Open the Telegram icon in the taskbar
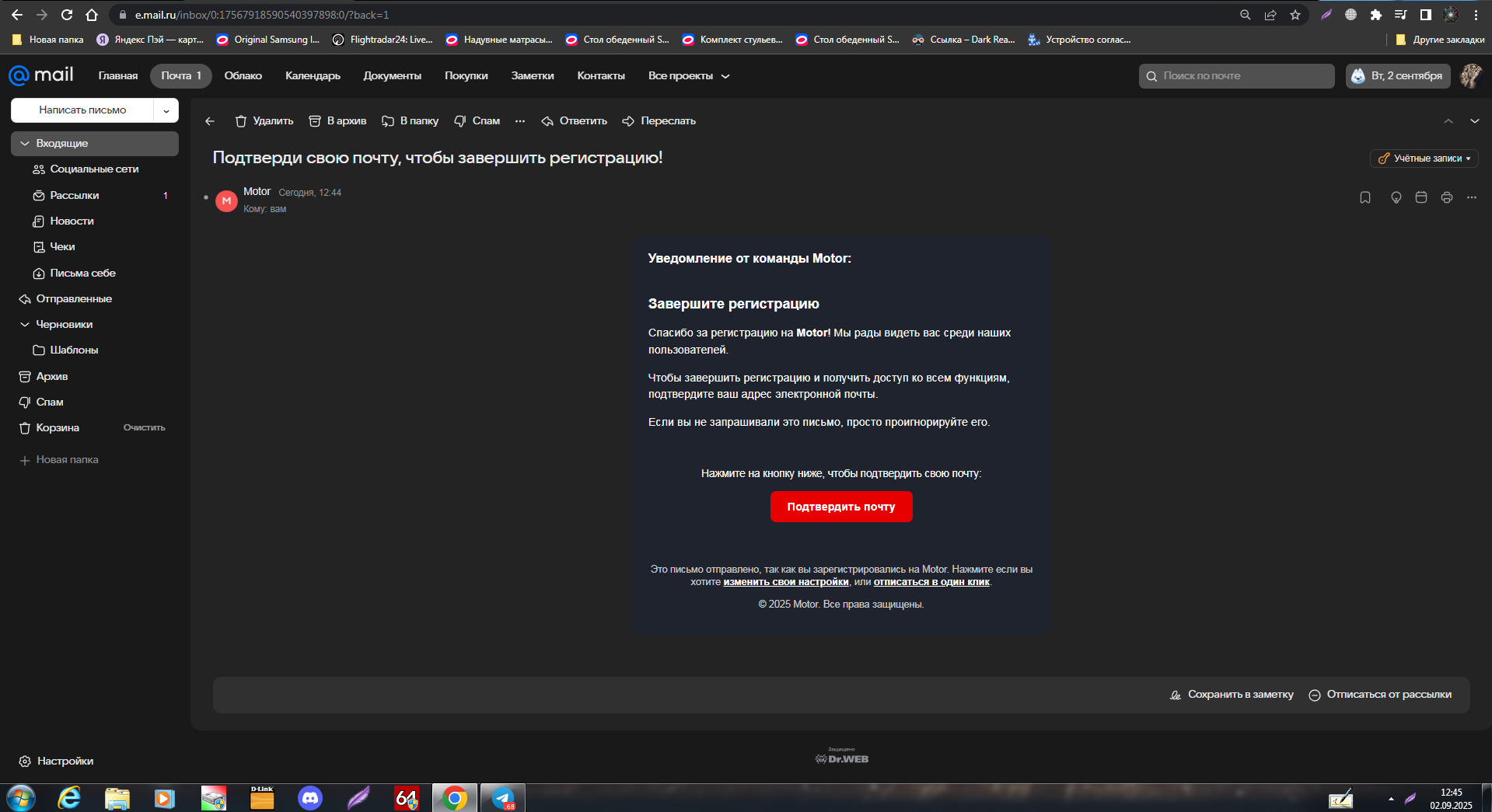 [x=503, y=798]
